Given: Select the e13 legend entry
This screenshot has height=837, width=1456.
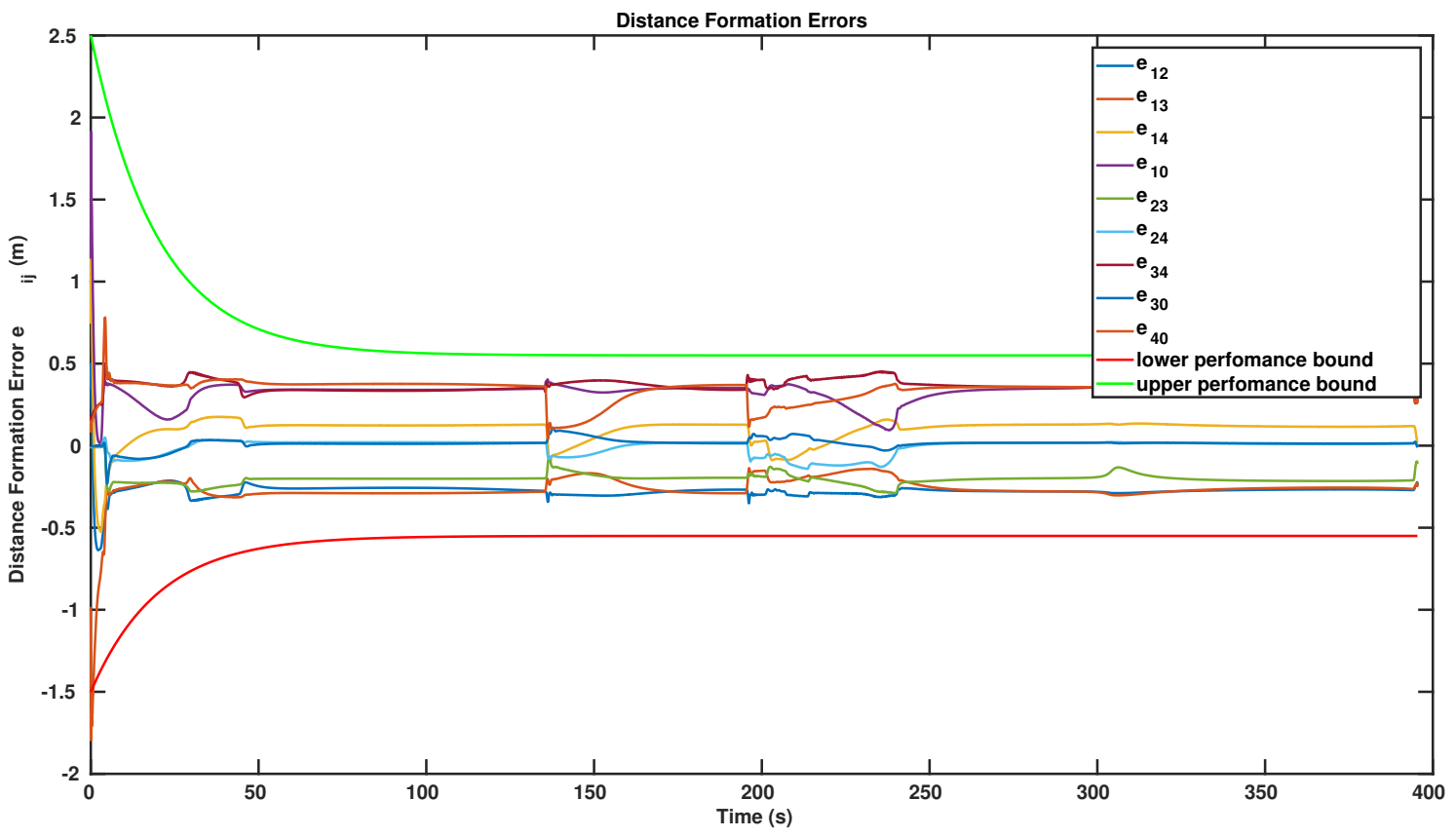Looking at the screenshot, I should [1151, 99].
